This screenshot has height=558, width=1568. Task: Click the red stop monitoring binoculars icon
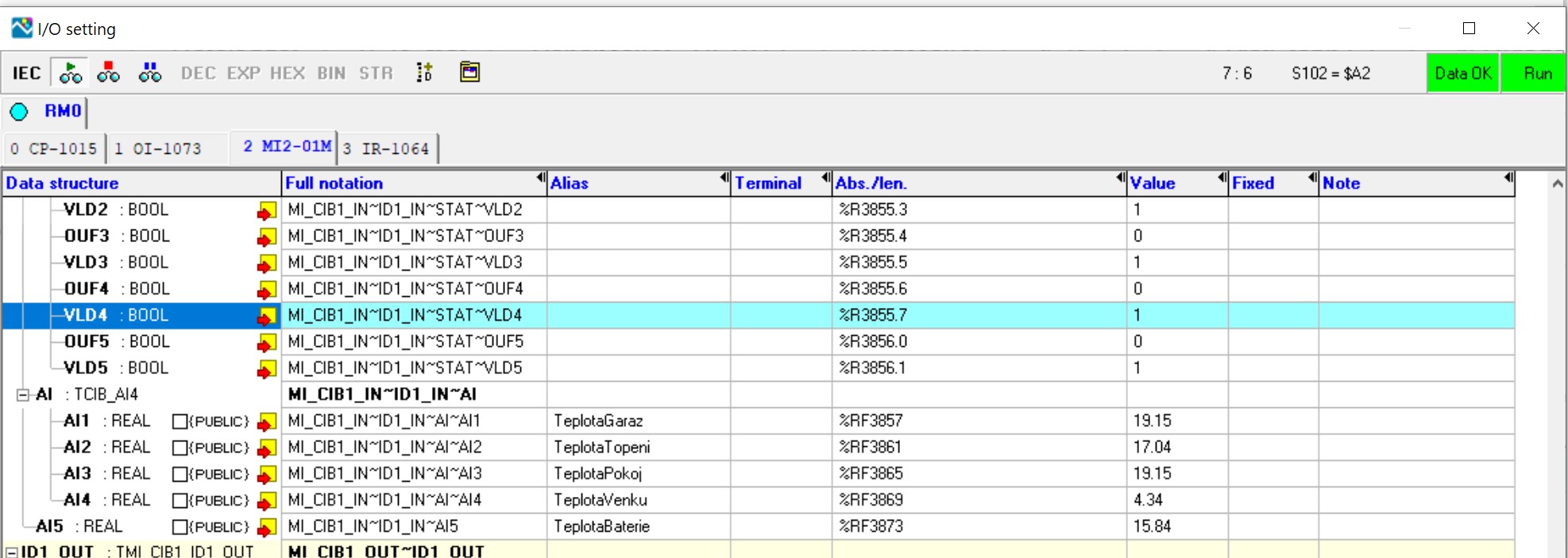pos(109,73)
